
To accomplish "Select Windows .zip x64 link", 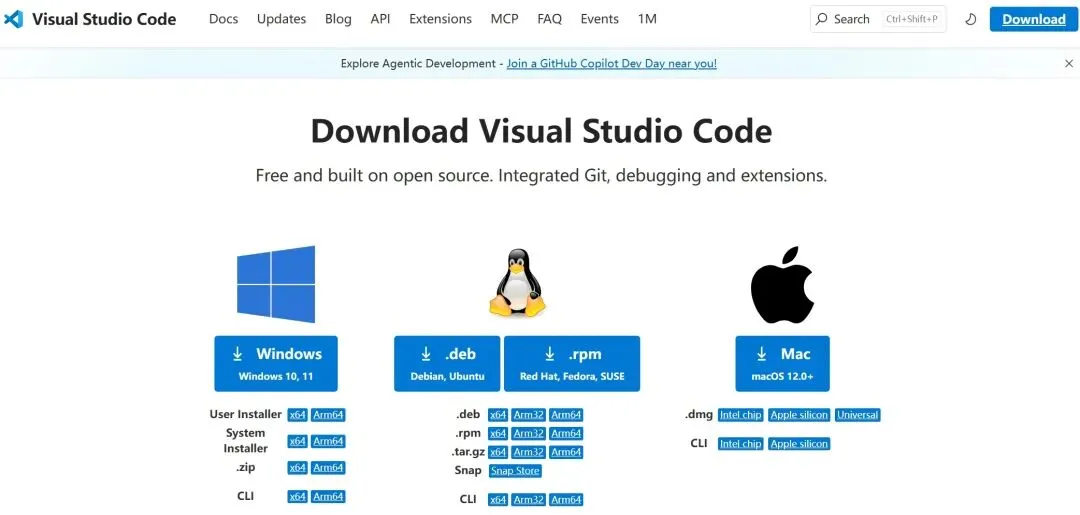I will [x=298, y=467].
